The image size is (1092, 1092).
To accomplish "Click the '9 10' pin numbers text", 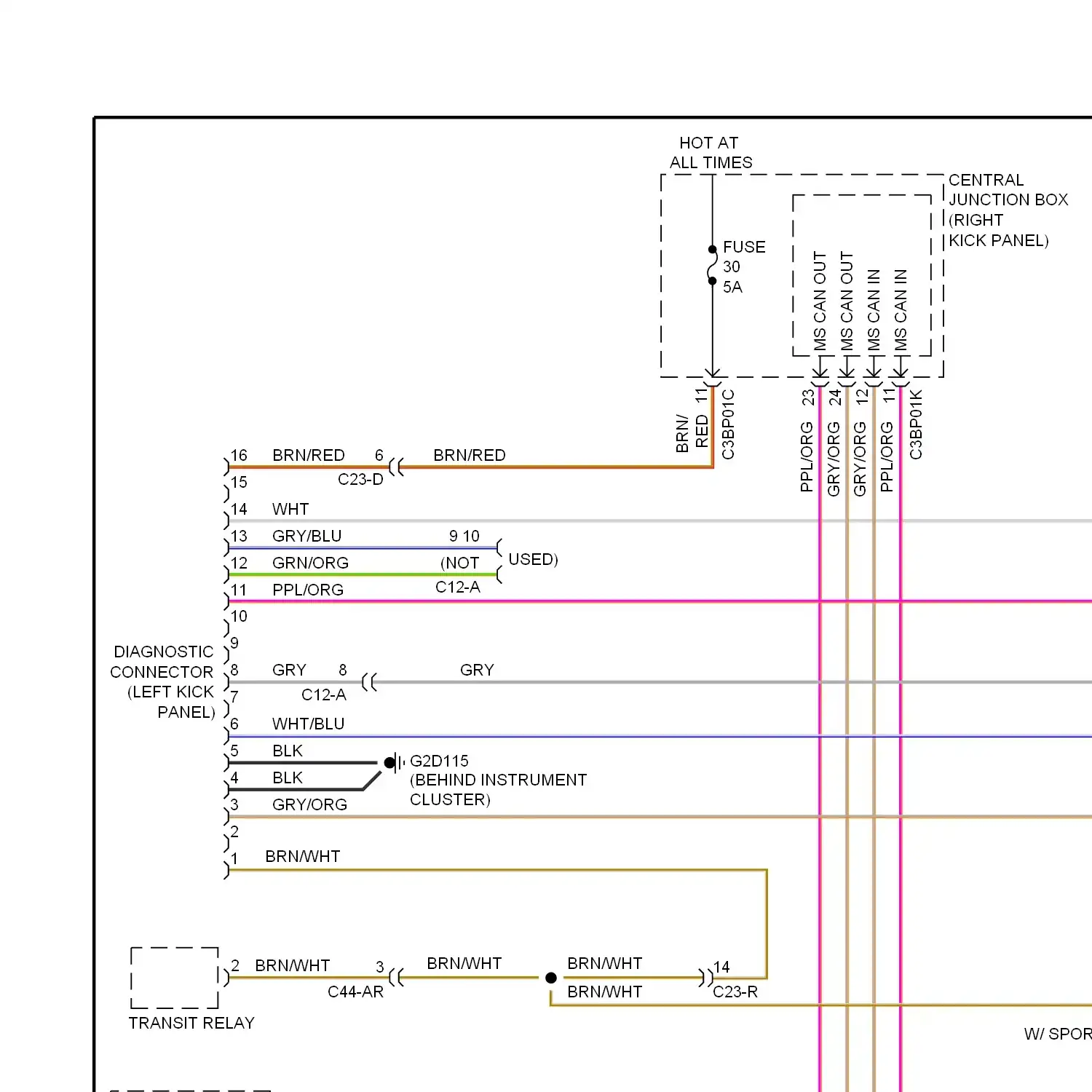I will (464, 537).
